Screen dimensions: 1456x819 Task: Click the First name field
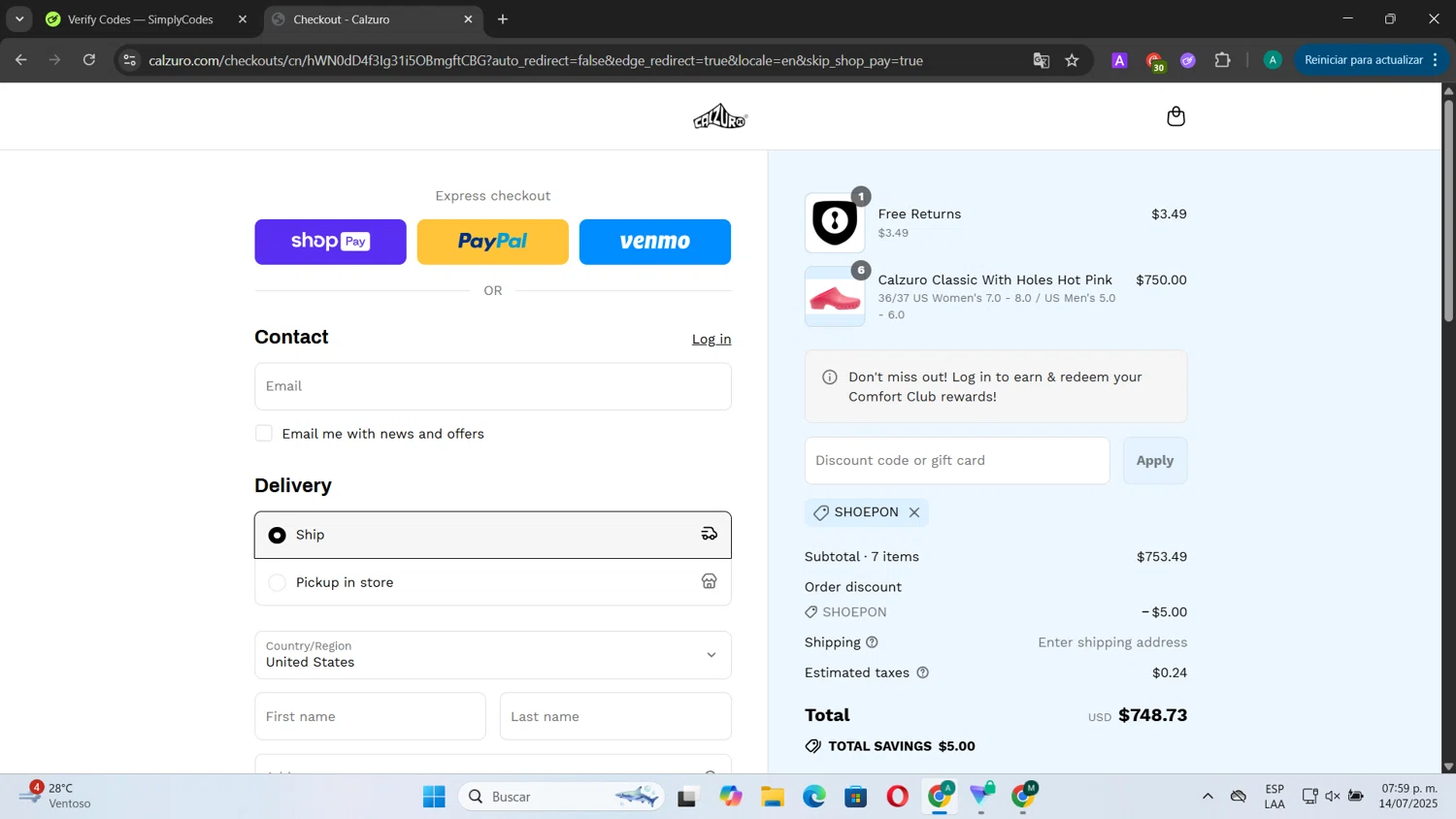click(x=370, y=717)
